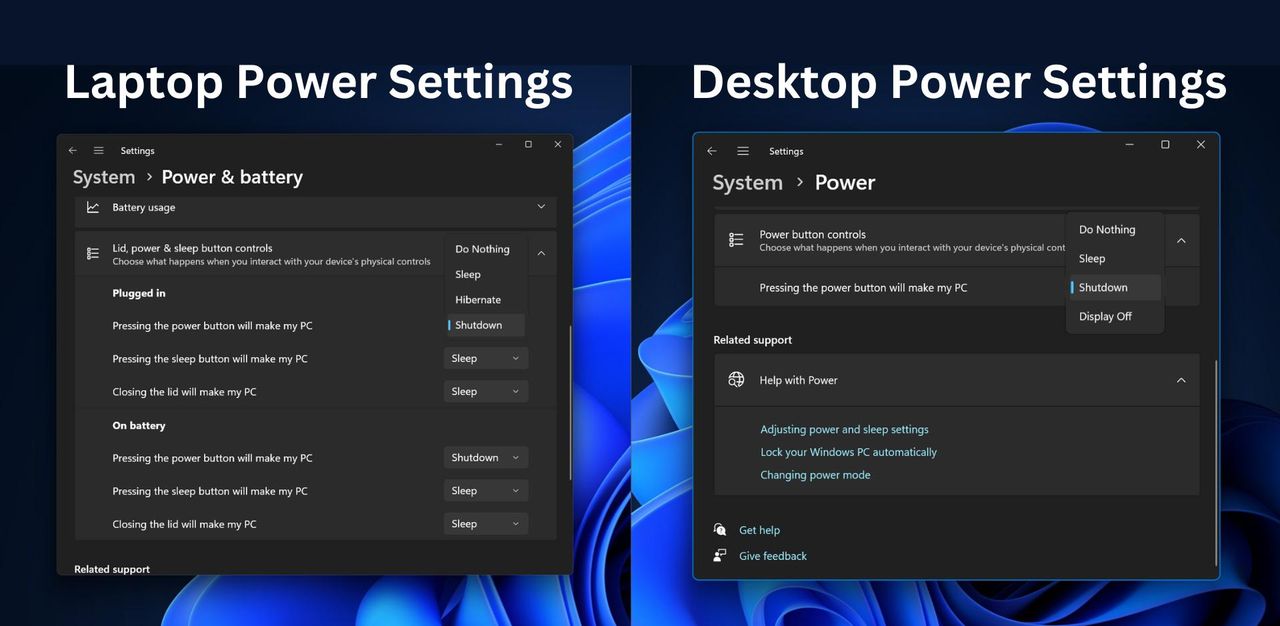Go to System breadcrumb in desktop window
Image resolution: width=1280 pixels, height=626 pixels.
tap(747, 183)
